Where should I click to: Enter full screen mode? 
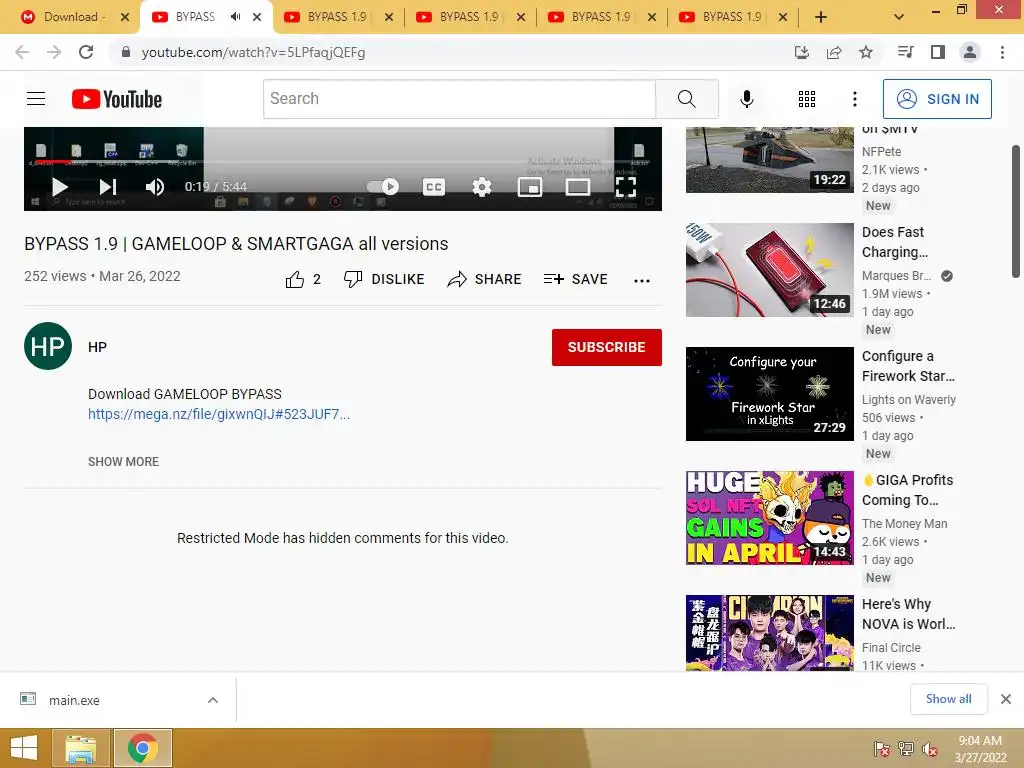click(x=626, y=187)
